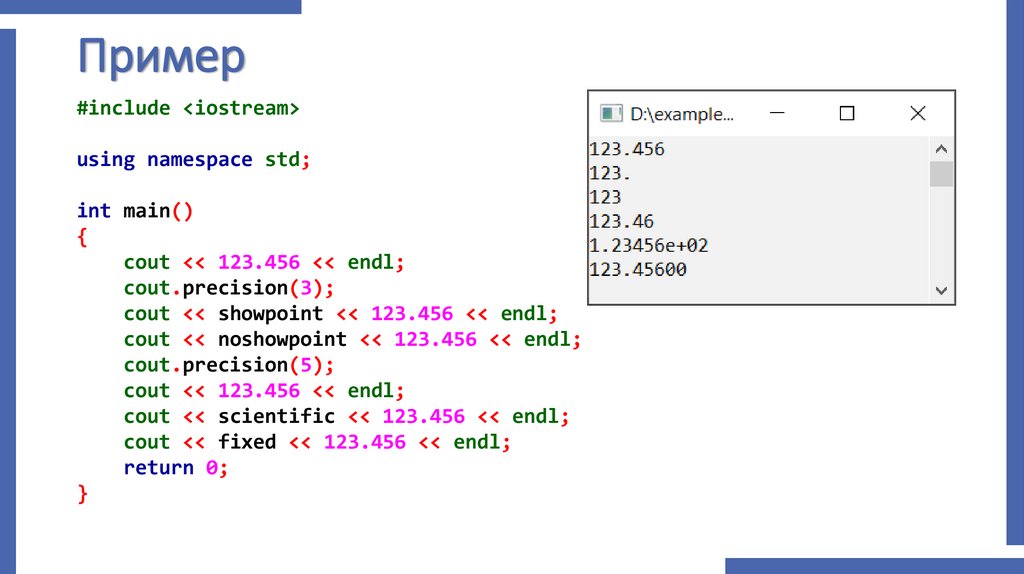Image resolution: width=1024 pixels, height=574 pixels.
Task: Click console output line '123.'
Action: tap(610, 174)
